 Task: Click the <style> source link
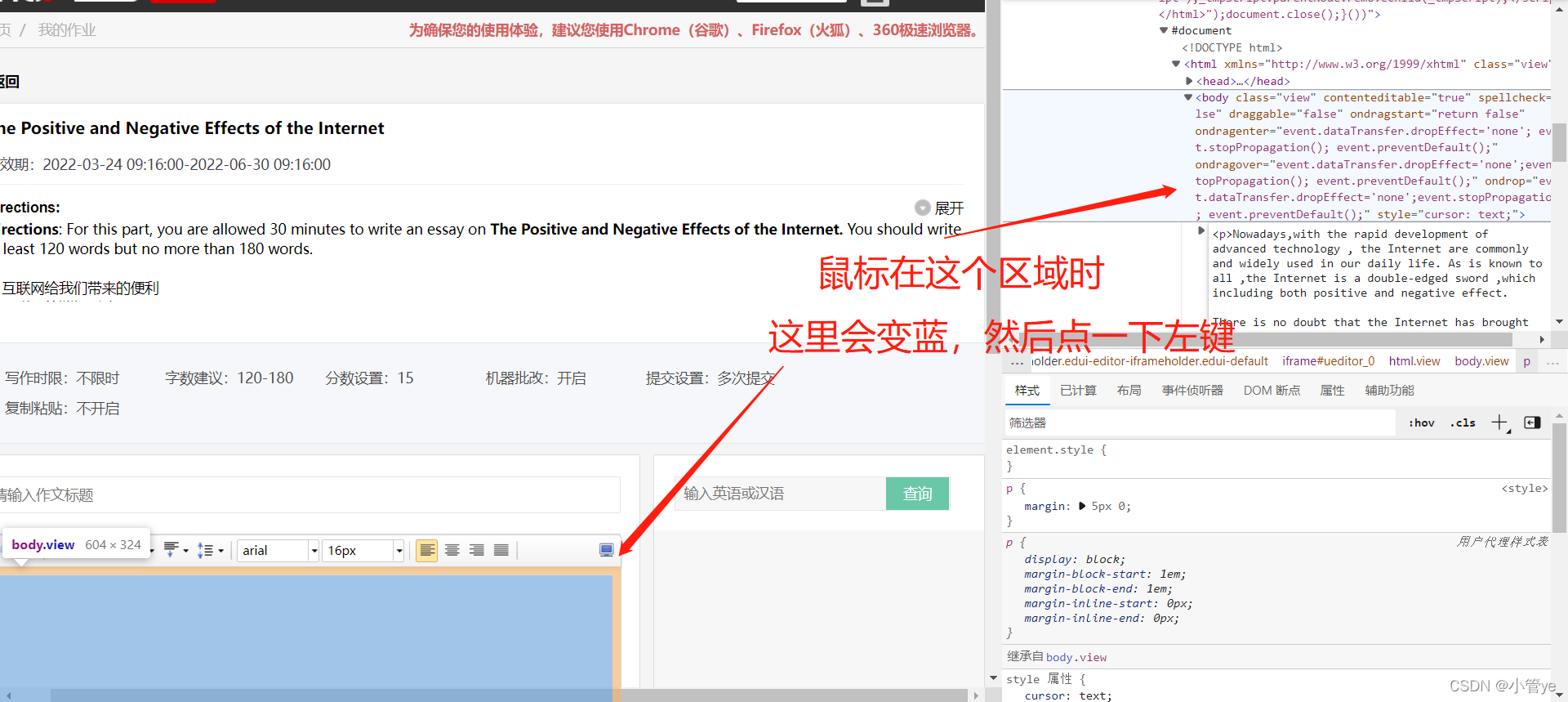[x=1524, y=489]
